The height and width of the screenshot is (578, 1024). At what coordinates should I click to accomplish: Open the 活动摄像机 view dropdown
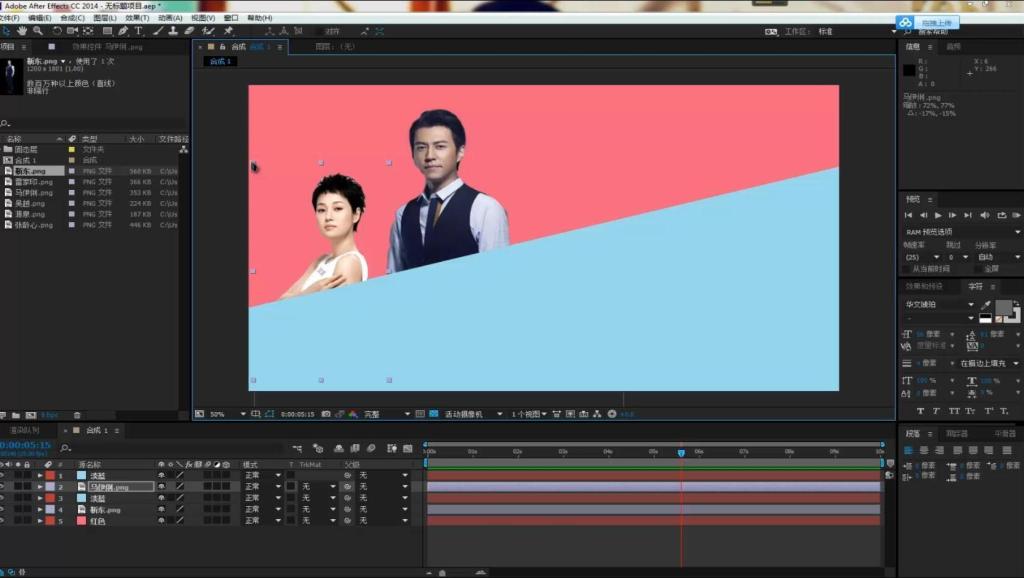(473, 414)
